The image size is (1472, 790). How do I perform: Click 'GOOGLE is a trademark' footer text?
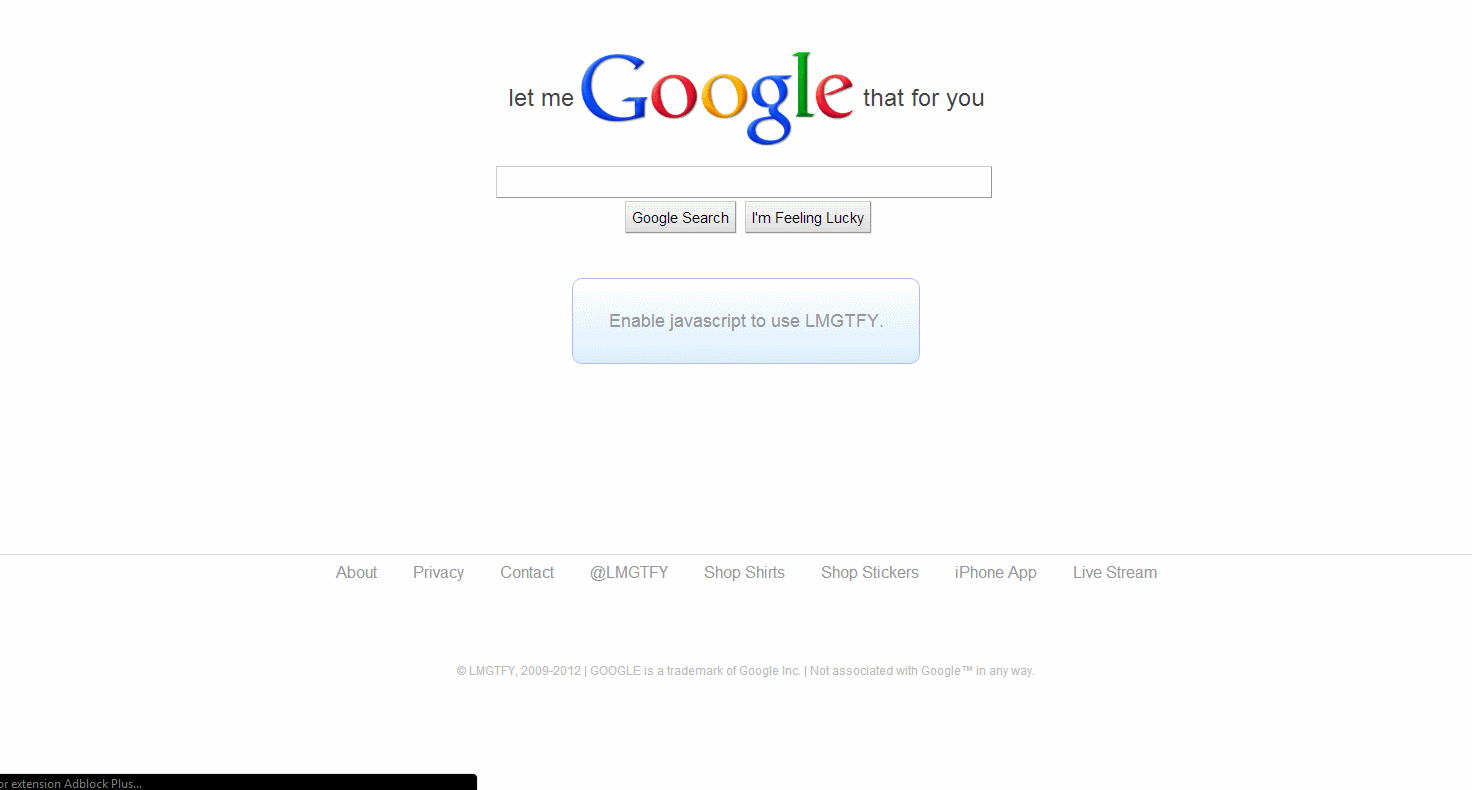(x=696, y=671)
